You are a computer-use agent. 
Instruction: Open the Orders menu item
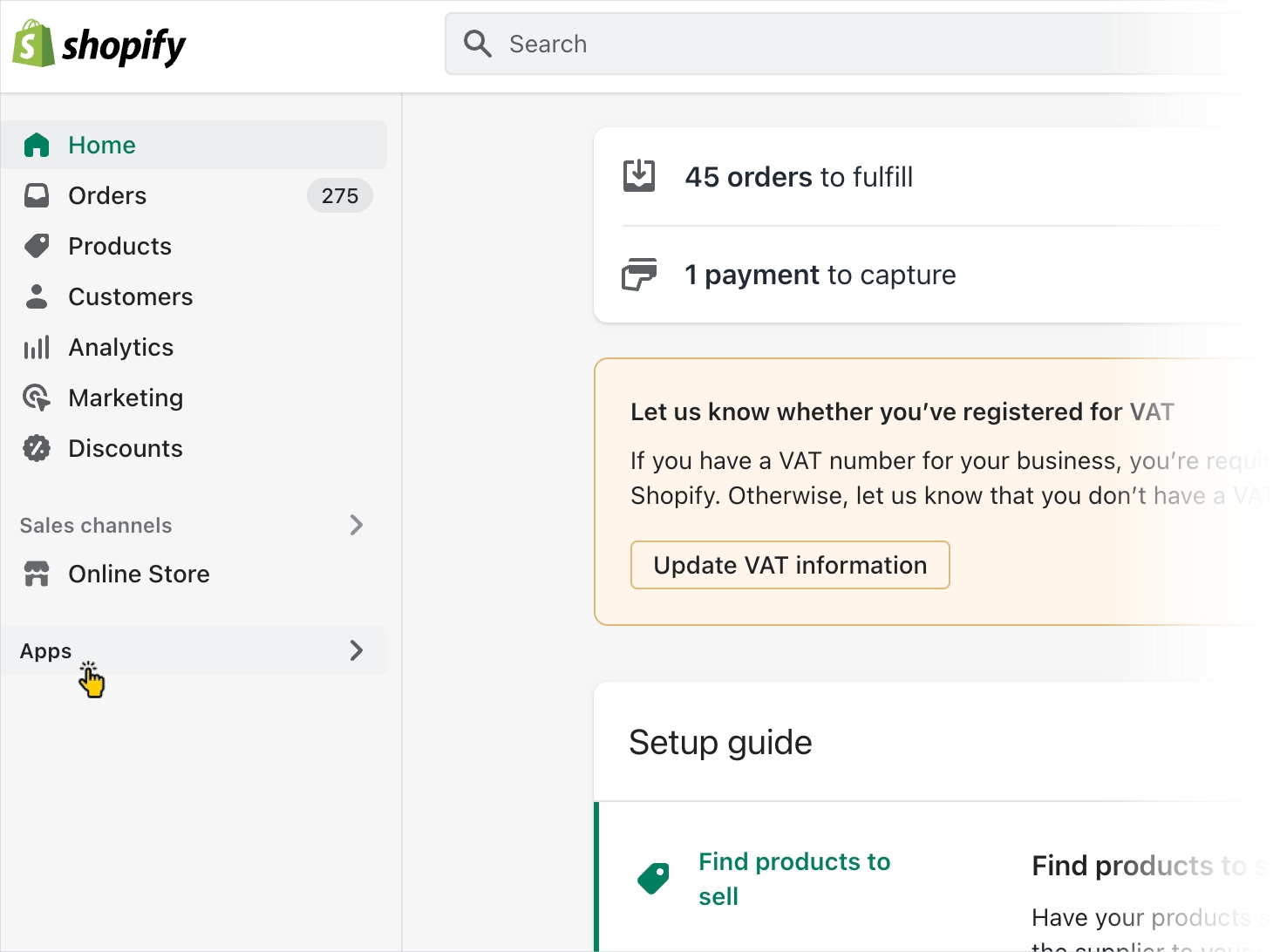coord(107,195)
